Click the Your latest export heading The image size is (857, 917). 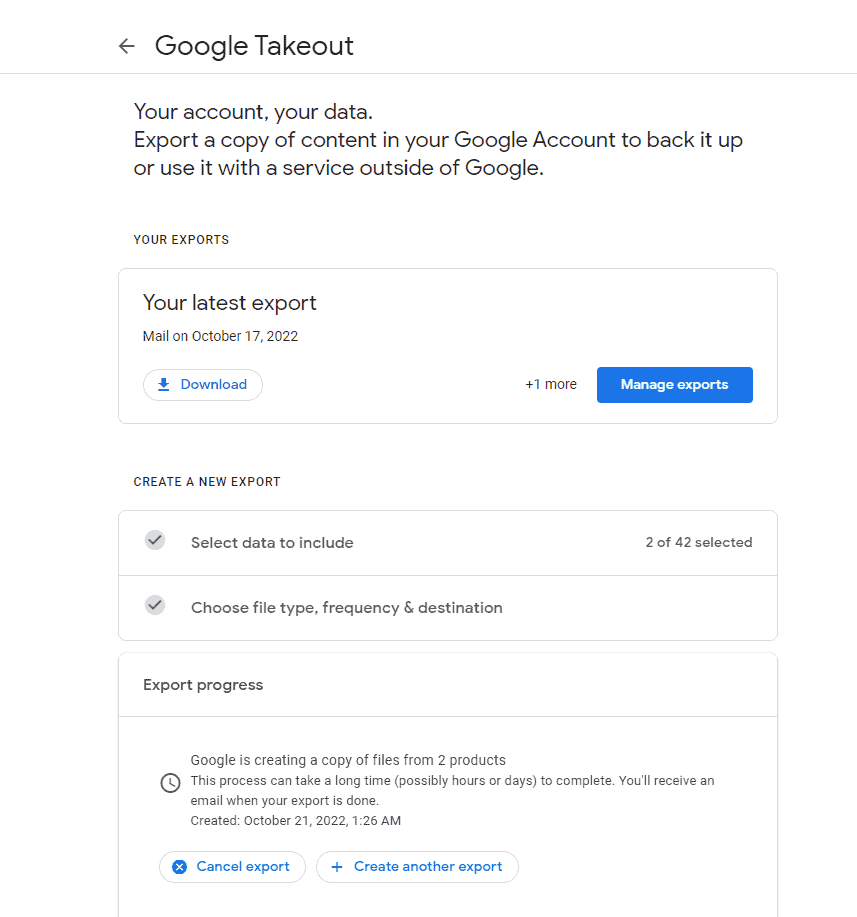click(x=229, y=303)
